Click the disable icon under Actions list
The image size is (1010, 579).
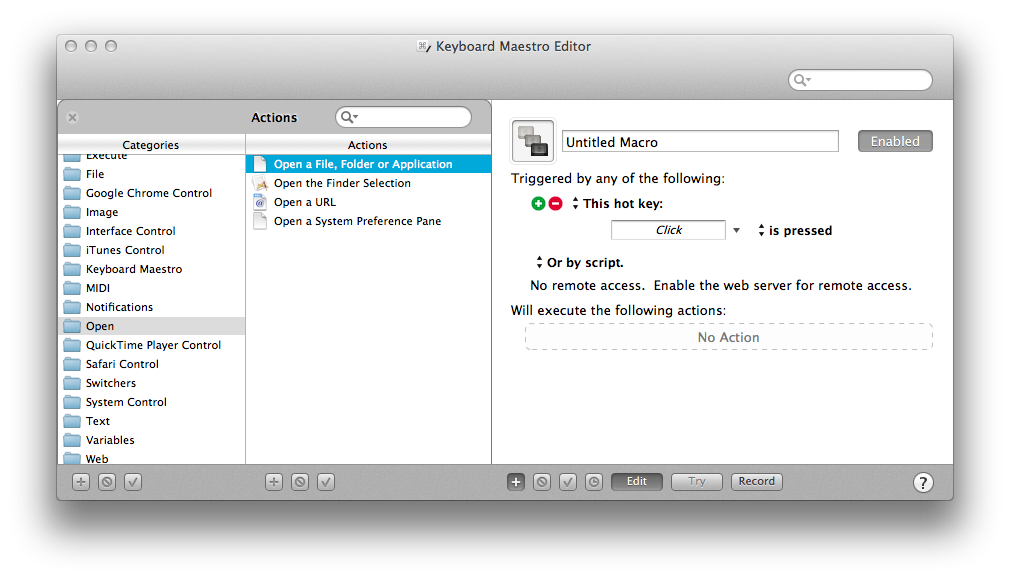pyautogui.click(x=300, y=482)
